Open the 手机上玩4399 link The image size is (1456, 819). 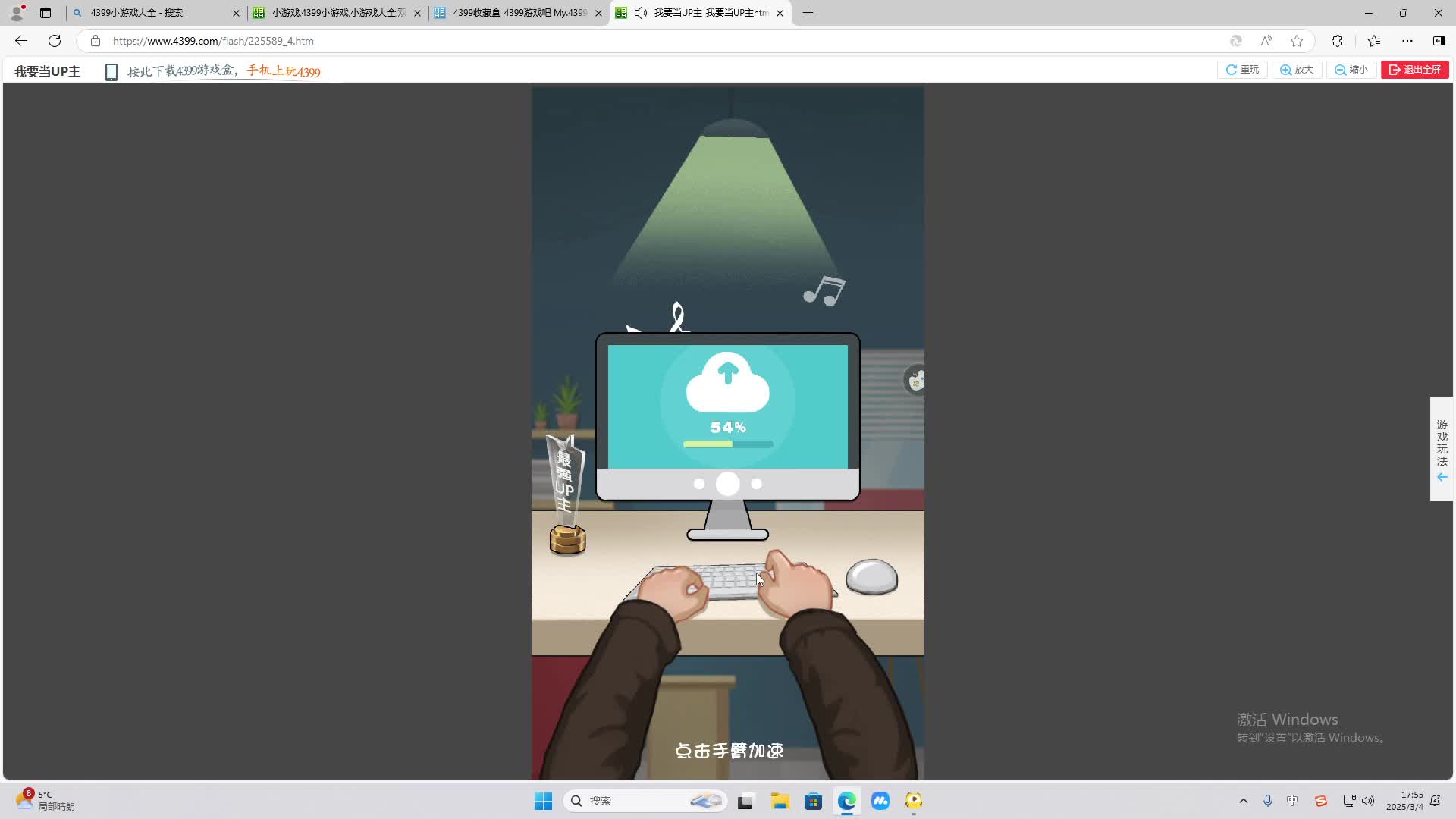tap(283, 72)
